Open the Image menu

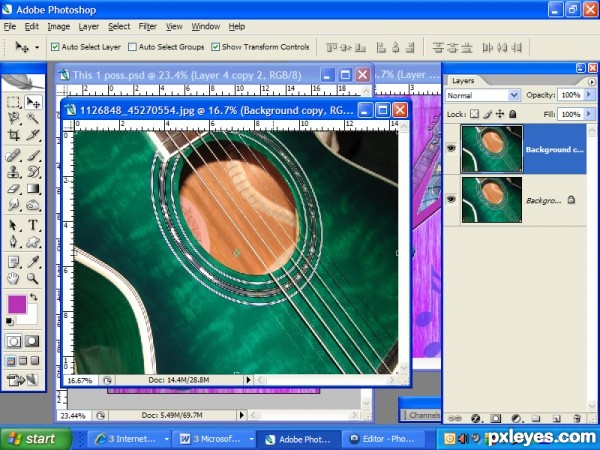pos(59,26)
